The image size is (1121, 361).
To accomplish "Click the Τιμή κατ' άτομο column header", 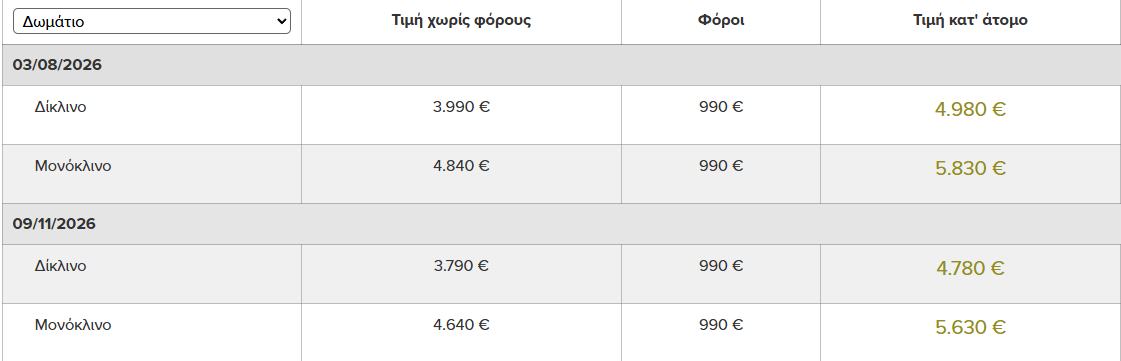I will (970, 20).
